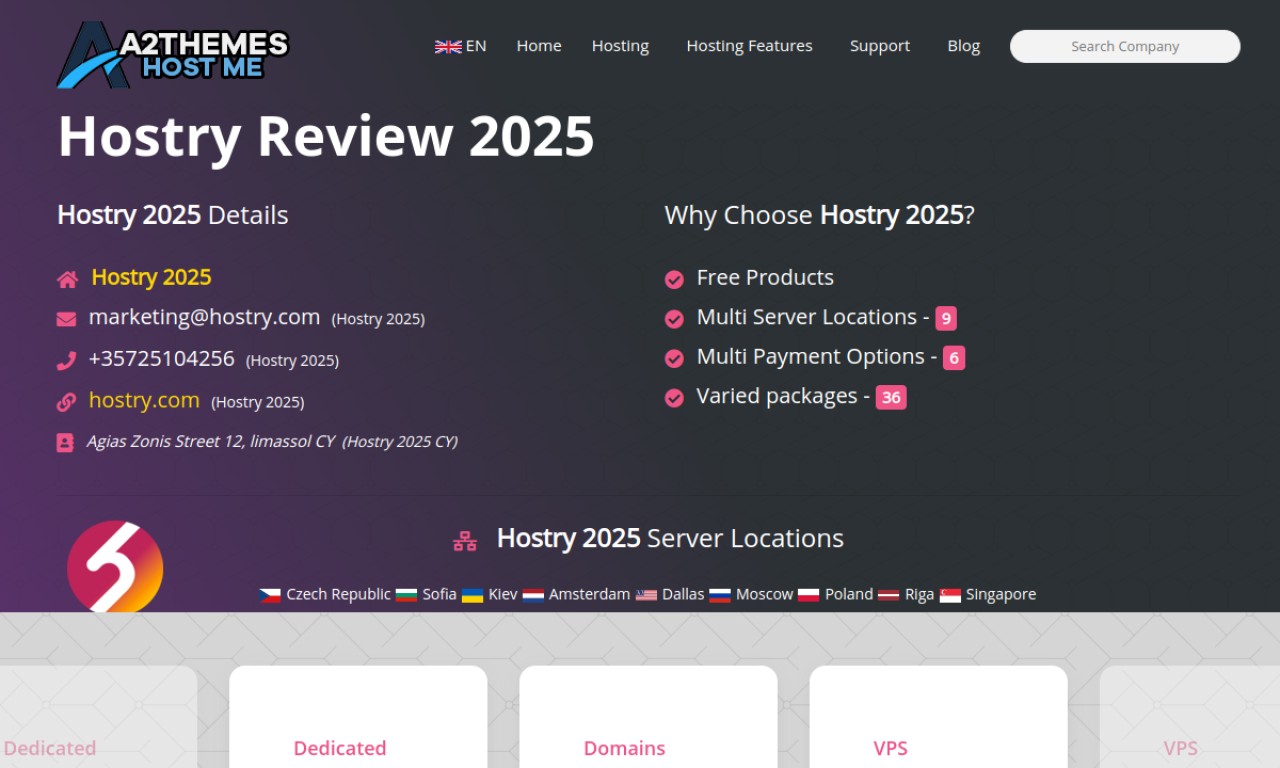The height and width of the screenshot is (768, 1280).
Task: Click the pink 6 payment options badge
Action: point(954,358)
